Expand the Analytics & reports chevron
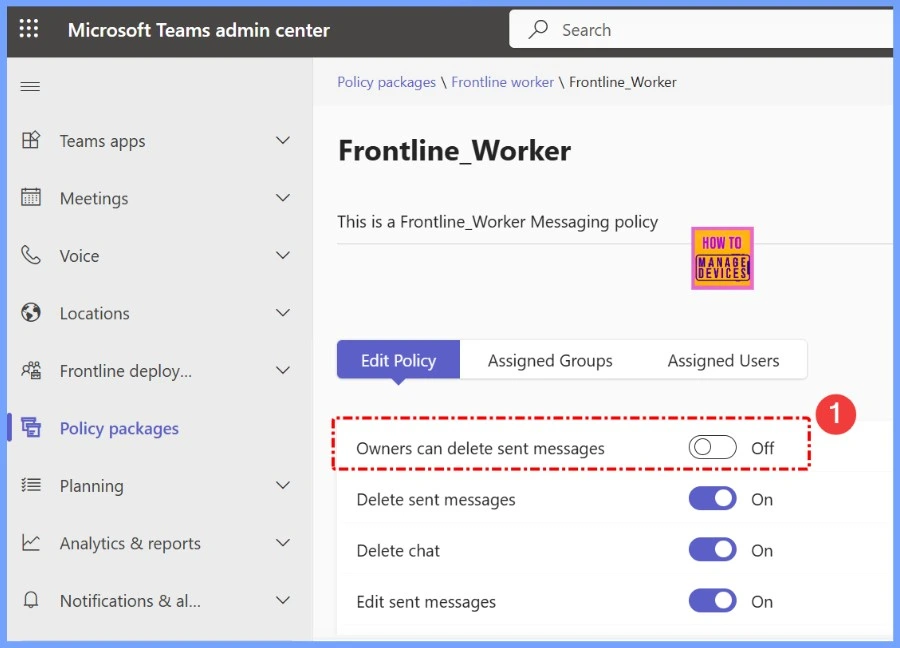The height and width of the screenshot is (648, 900). 283,542
